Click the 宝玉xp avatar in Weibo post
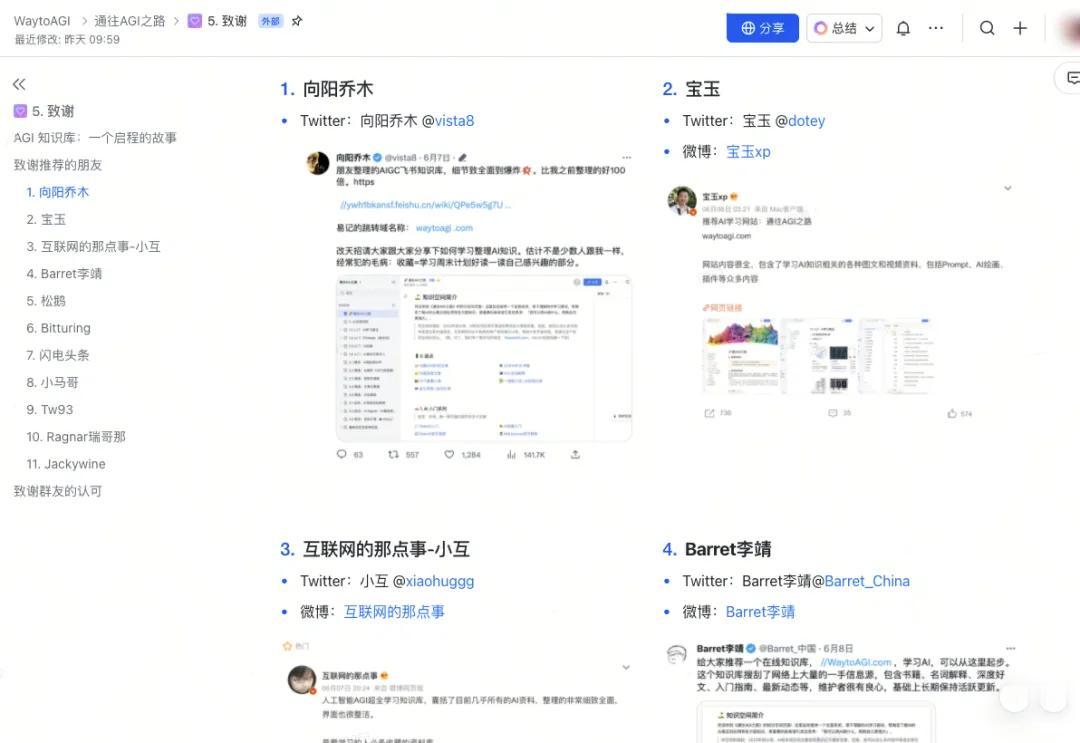The image size is (1080, 743). (x=682, y=200)
